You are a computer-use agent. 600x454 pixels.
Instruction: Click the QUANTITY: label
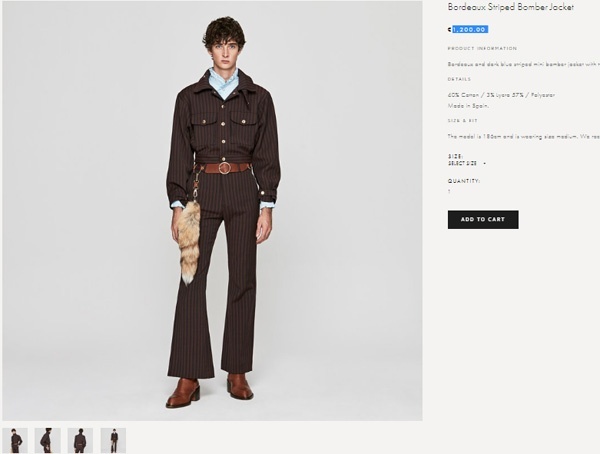coord(464,181)
